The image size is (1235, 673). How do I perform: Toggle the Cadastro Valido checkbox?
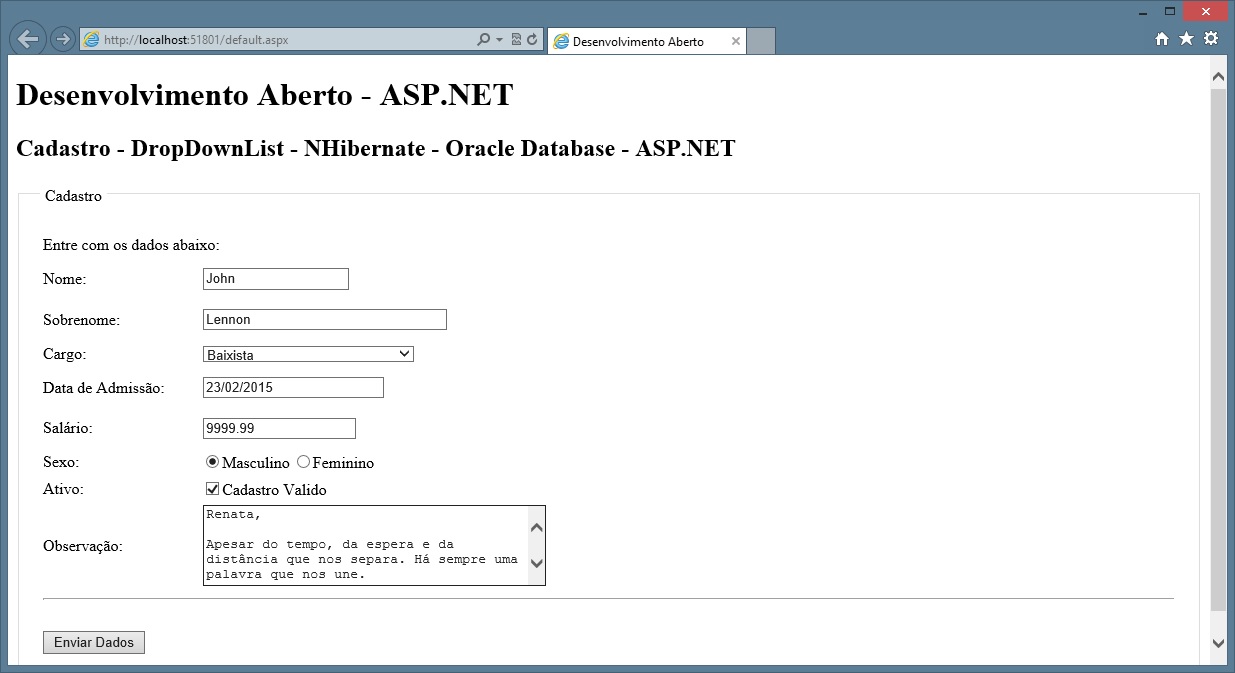coord(212,489)
